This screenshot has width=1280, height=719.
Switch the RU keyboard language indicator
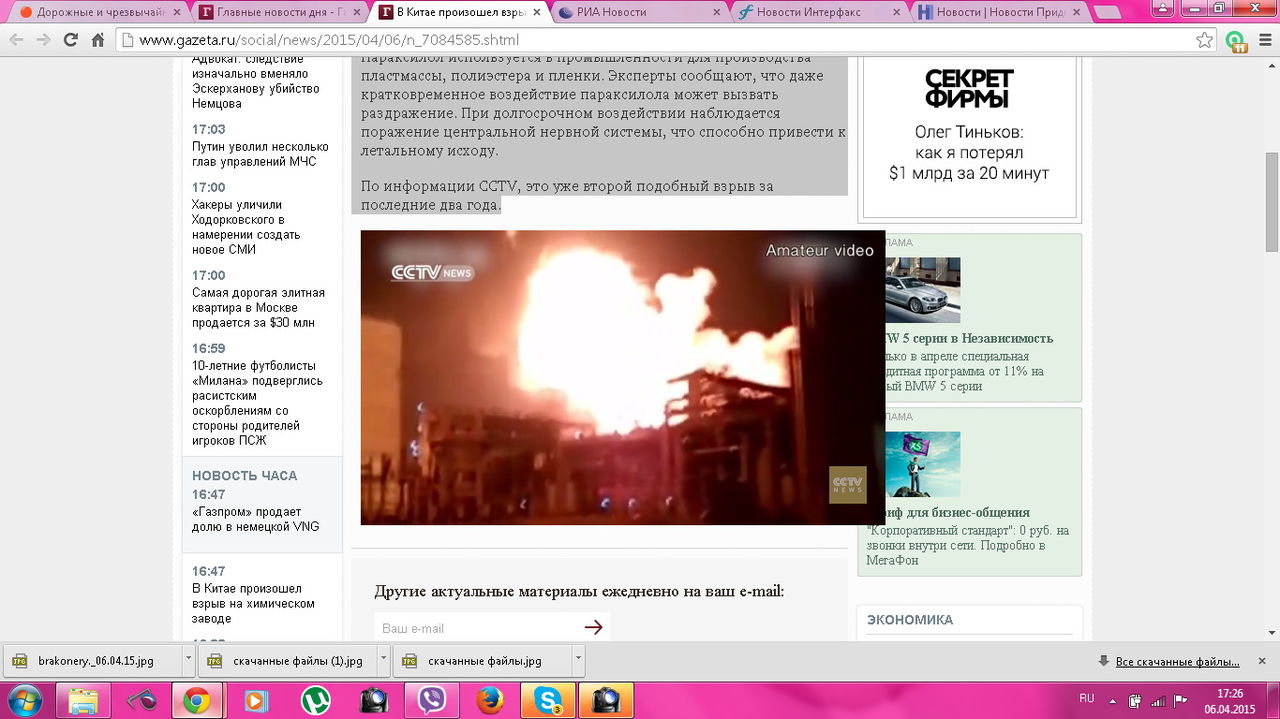1086,698
